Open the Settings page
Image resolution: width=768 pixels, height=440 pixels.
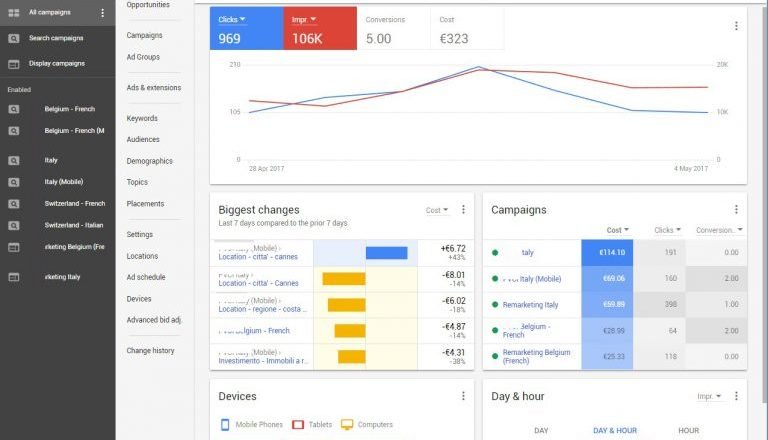140,235
